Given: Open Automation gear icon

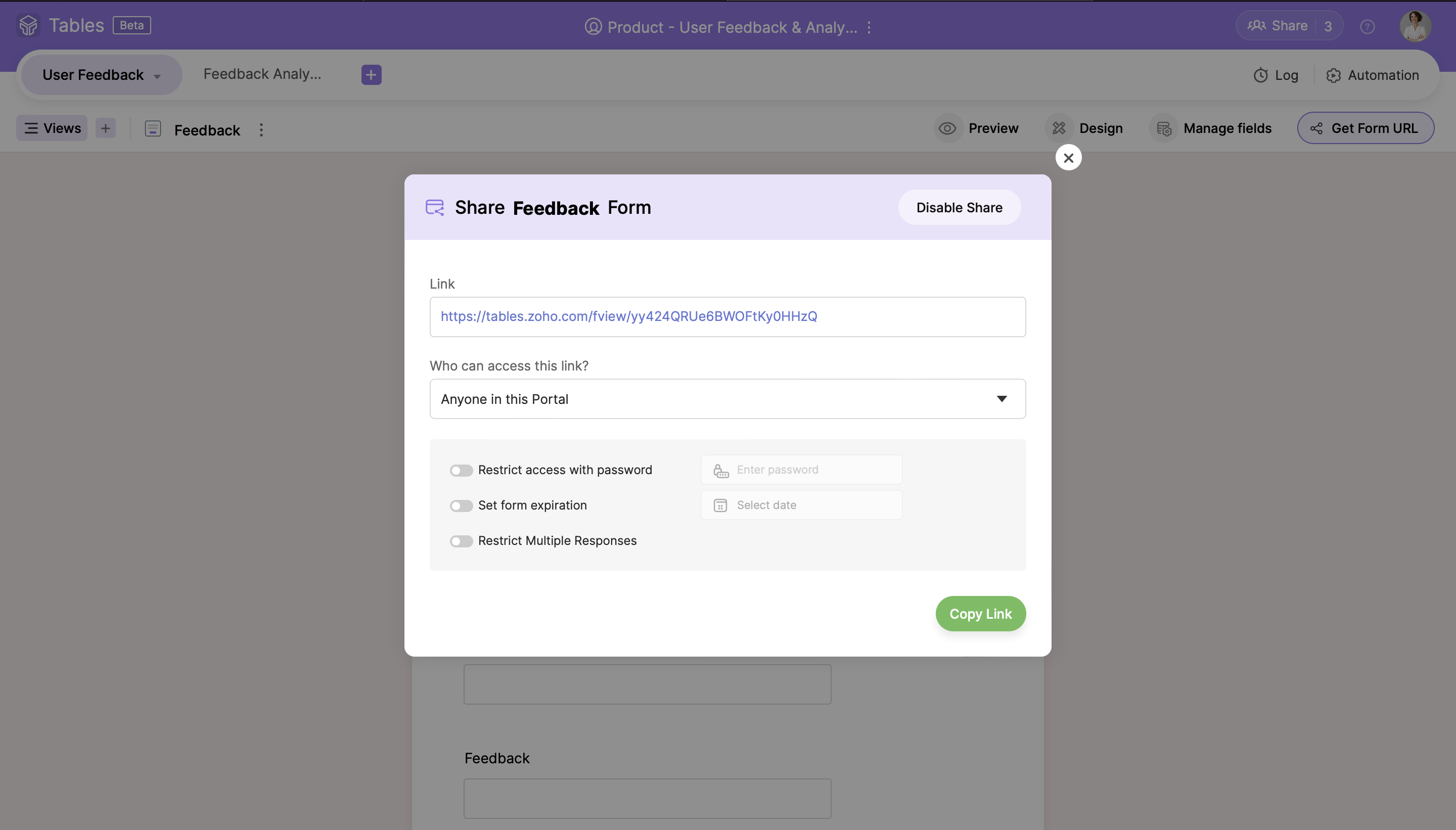Looking at the screenshot, I should pyautogui.click(x=1333, y=75).
